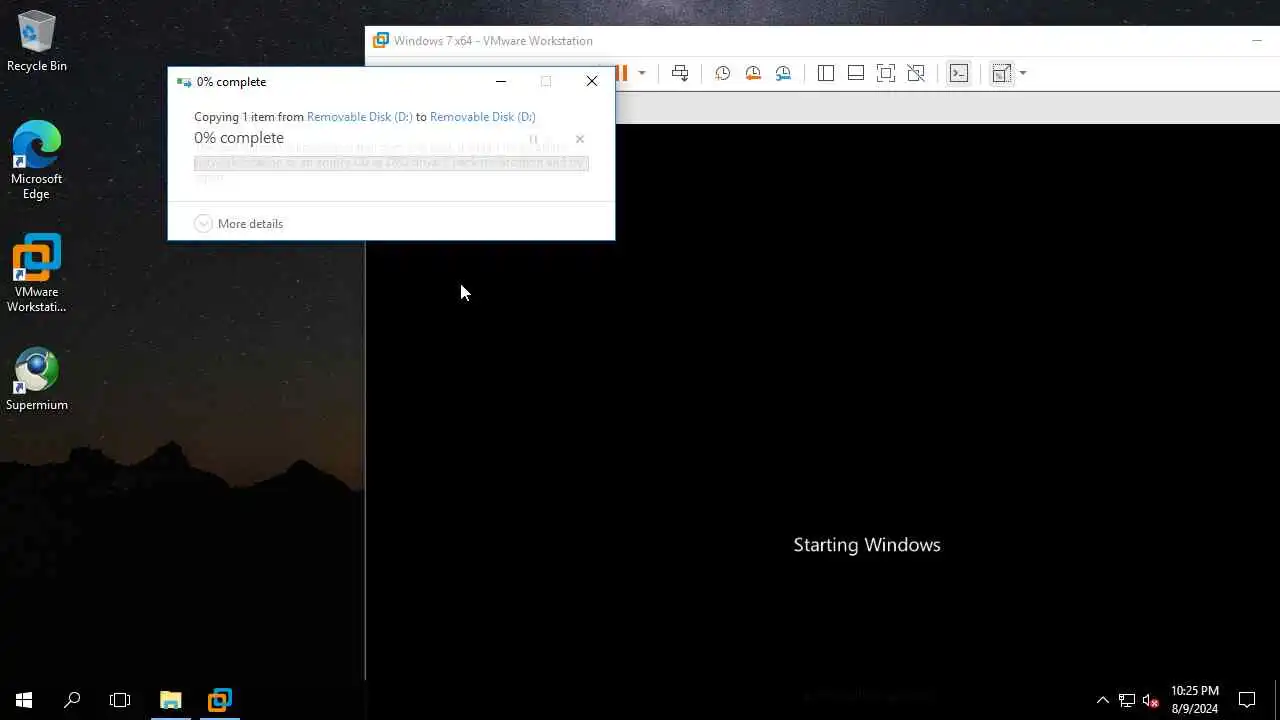The height and width of the screenshot is (720, 1280).
Task: Click the stretch guest display icon
Action: pyautogui.click(x=1002, y=73)
